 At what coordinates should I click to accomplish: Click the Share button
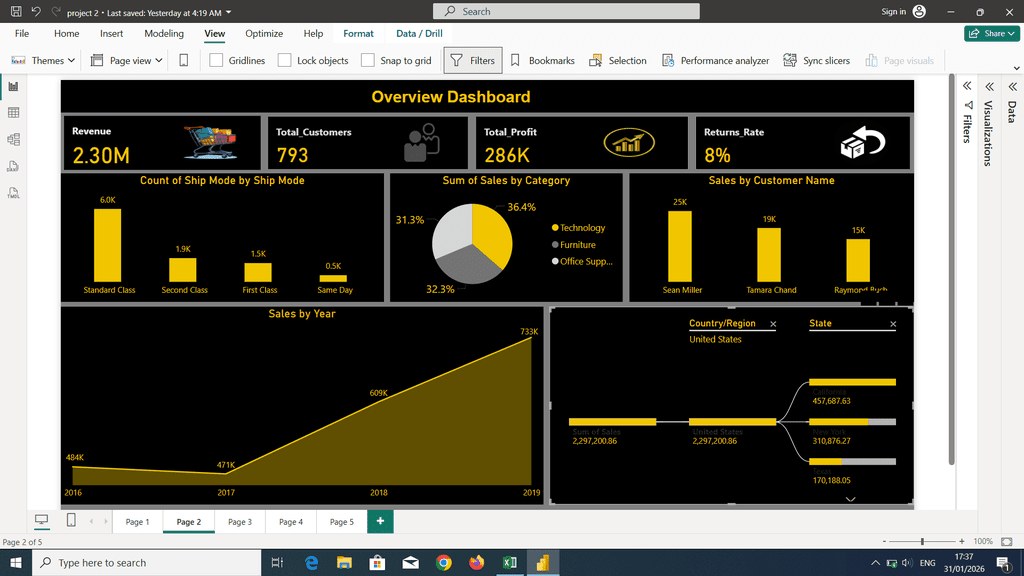click(991, 33)
